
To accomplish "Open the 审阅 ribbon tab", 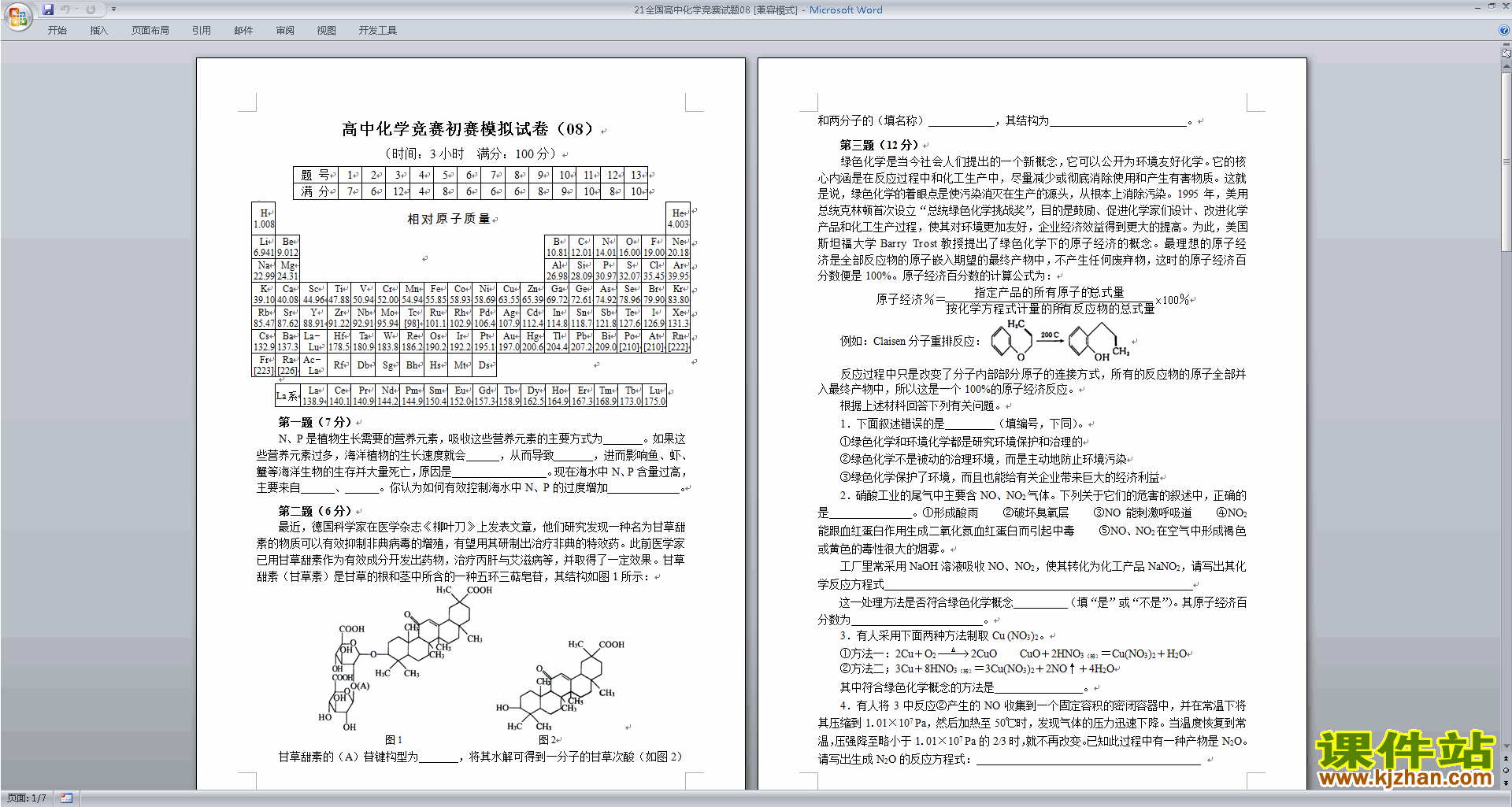I will pos(285,31).
